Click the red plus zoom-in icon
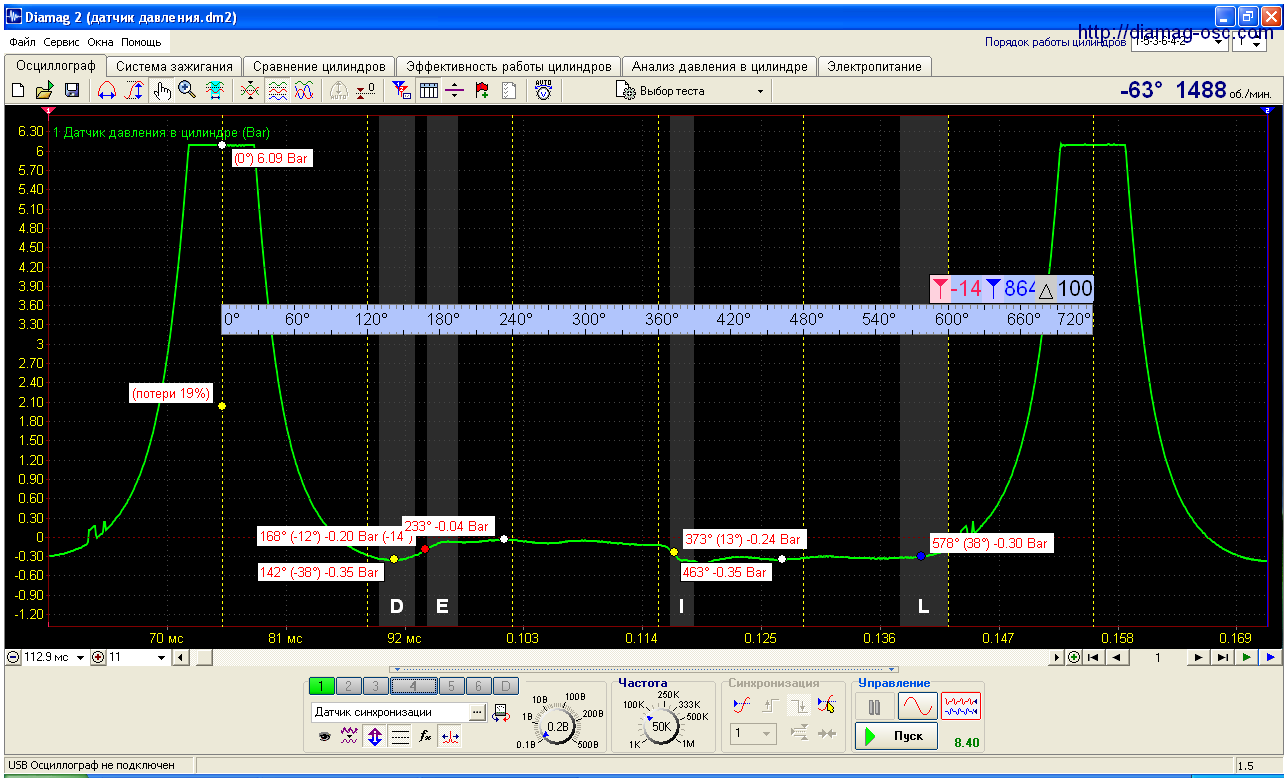This screenshot has height=778, width=1288. point(98,657)
